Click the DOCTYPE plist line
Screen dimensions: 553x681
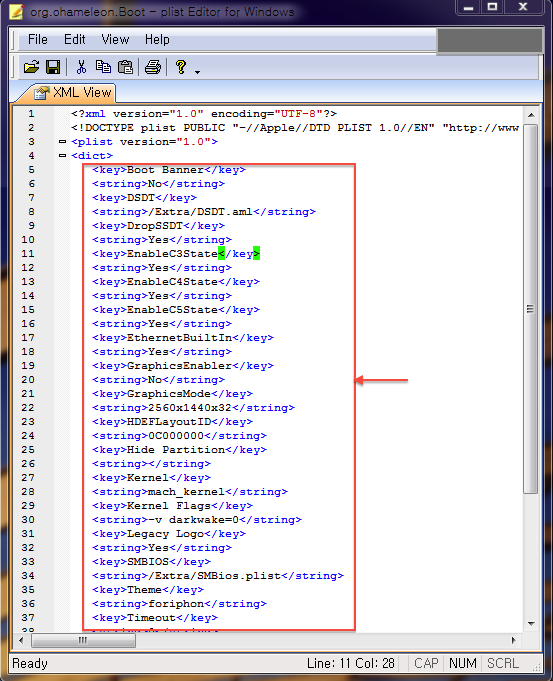tap(295, 128)
